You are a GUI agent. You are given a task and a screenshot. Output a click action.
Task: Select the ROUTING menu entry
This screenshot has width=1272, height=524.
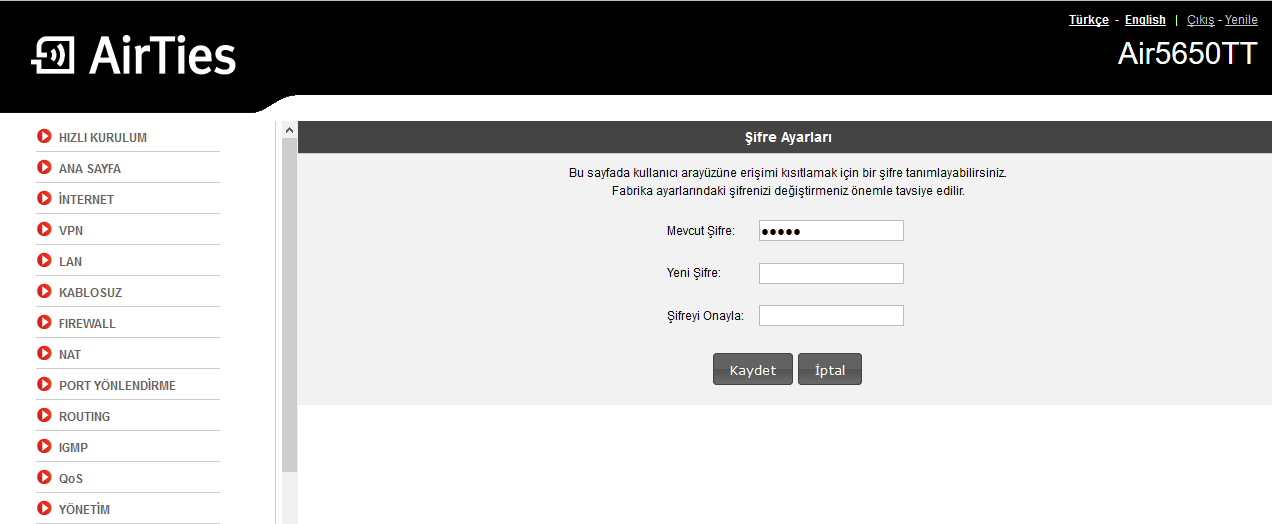tap(85, 417)
